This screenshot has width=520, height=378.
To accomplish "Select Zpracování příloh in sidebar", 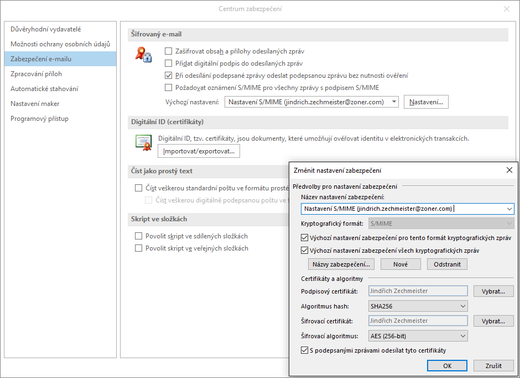I will pyautogui.click(x=36, y=74).
